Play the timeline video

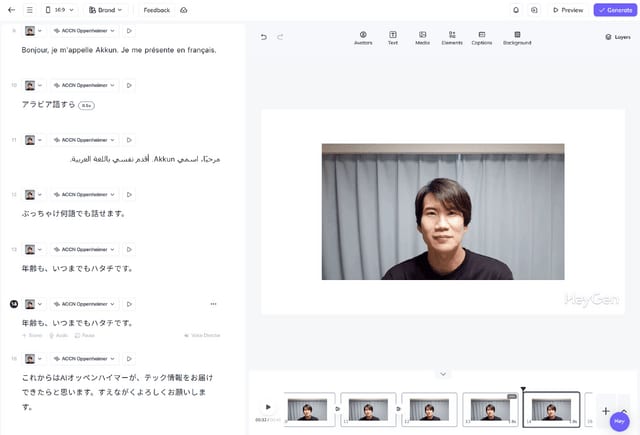coord(268,407)
